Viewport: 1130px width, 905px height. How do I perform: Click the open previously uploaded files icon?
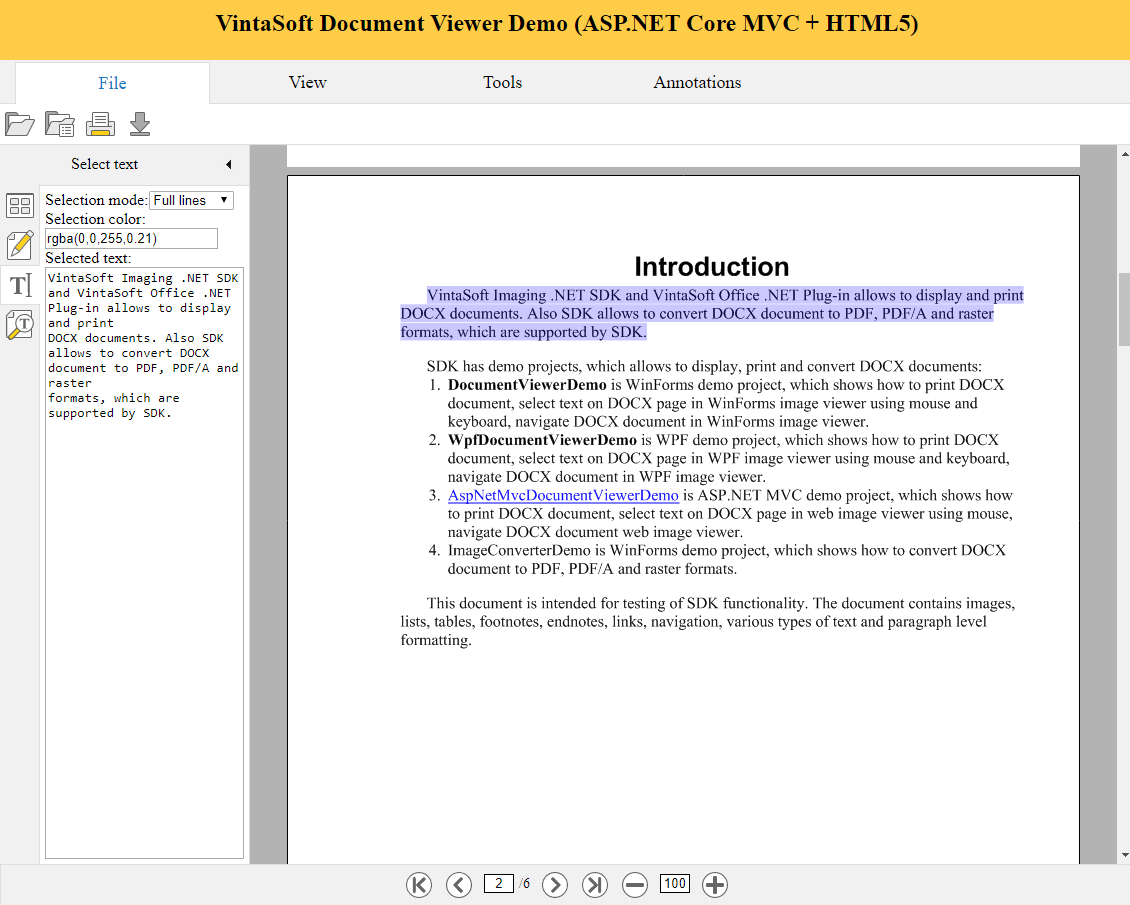coord(60,124)
